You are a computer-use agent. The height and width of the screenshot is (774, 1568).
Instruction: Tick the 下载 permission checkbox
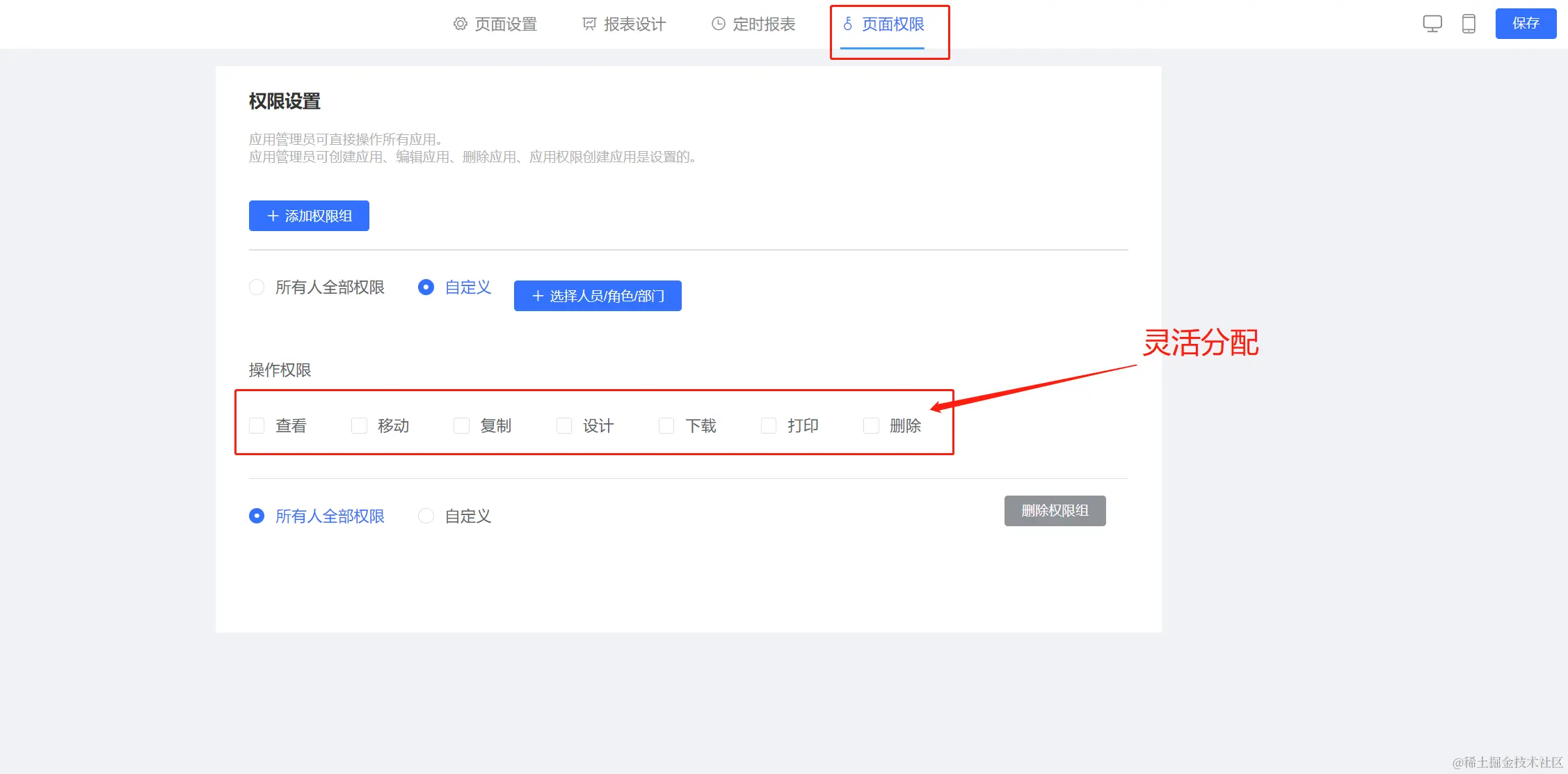[x=666, y=425]
